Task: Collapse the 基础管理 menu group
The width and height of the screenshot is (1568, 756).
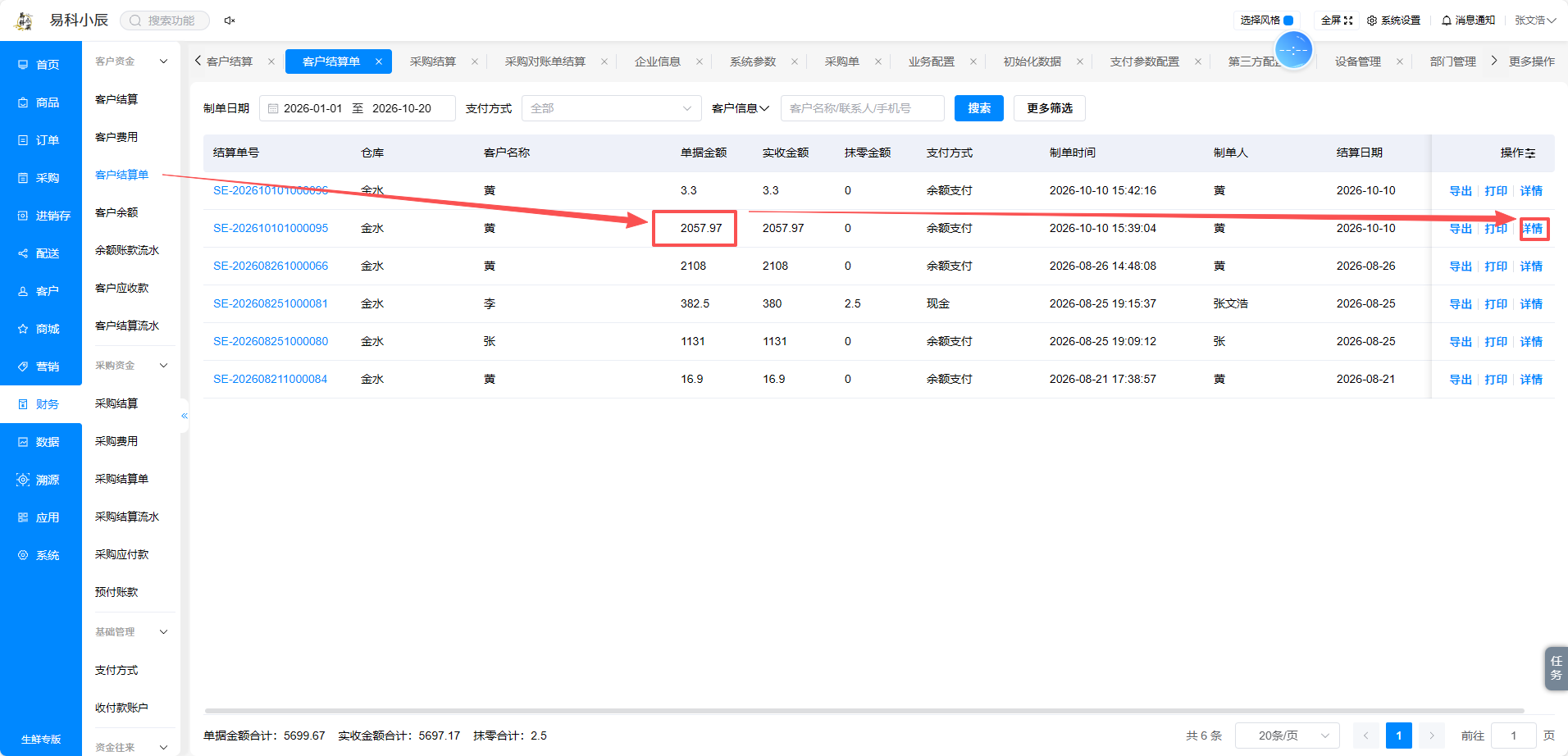Action: tap(163, 632)
